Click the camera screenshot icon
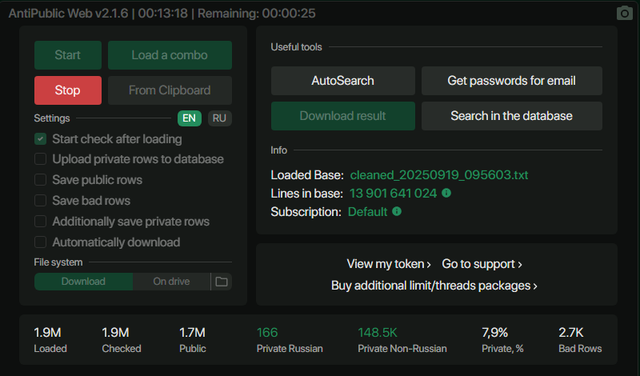 coord(624,13)
